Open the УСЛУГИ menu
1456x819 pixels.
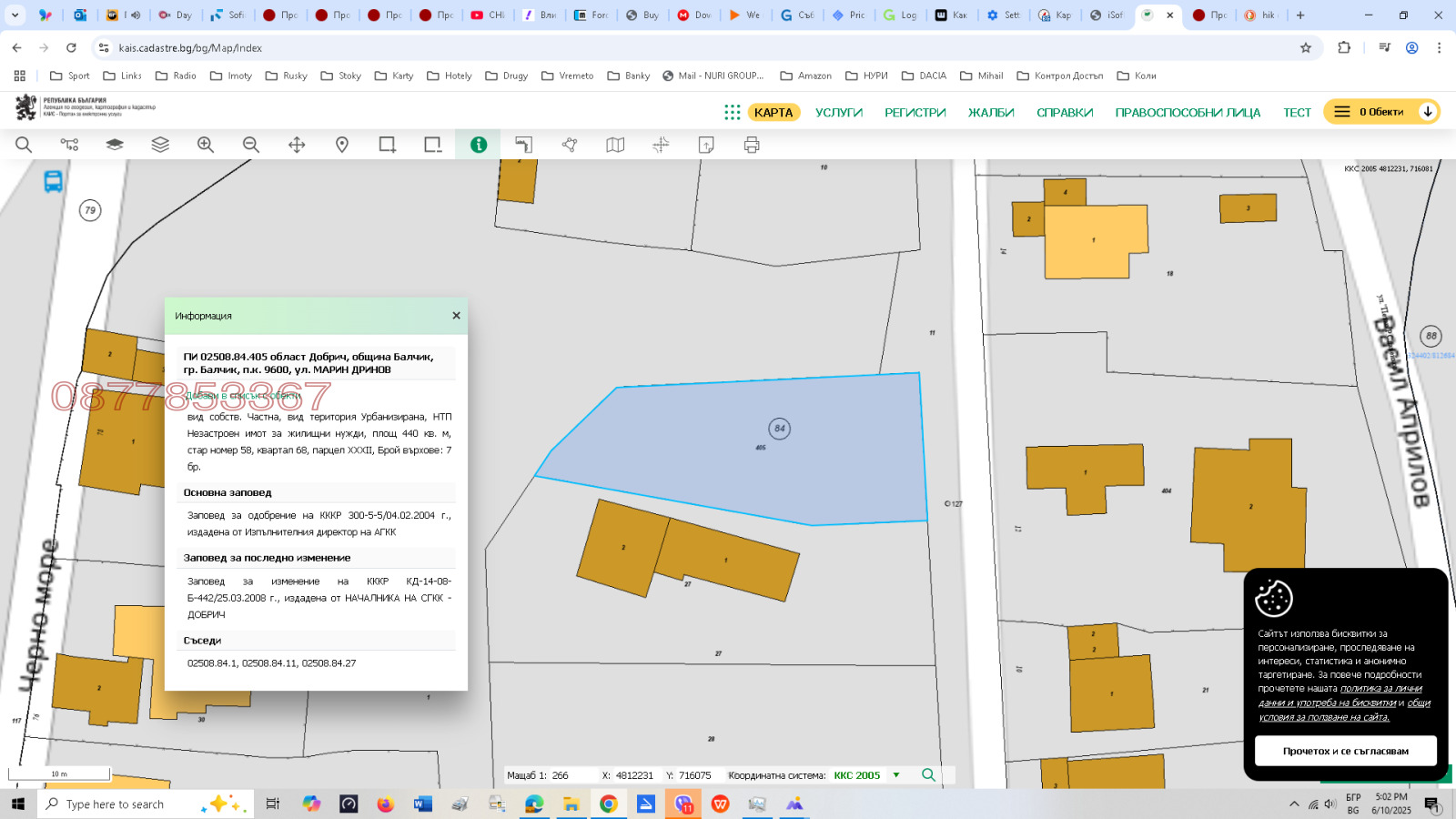[x=838, y=113]
